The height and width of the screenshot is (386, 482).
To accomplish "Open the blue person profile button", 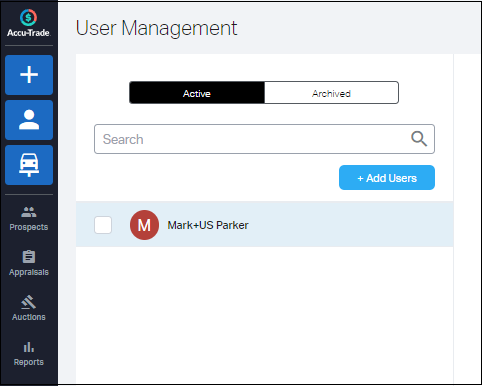I will [29, 120].
